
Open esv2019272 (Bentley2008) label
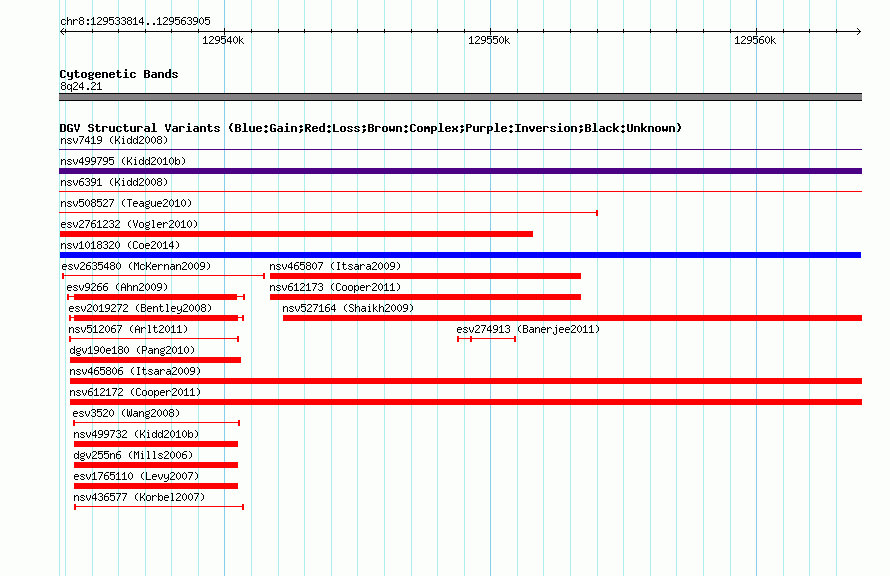pos(140,308)
